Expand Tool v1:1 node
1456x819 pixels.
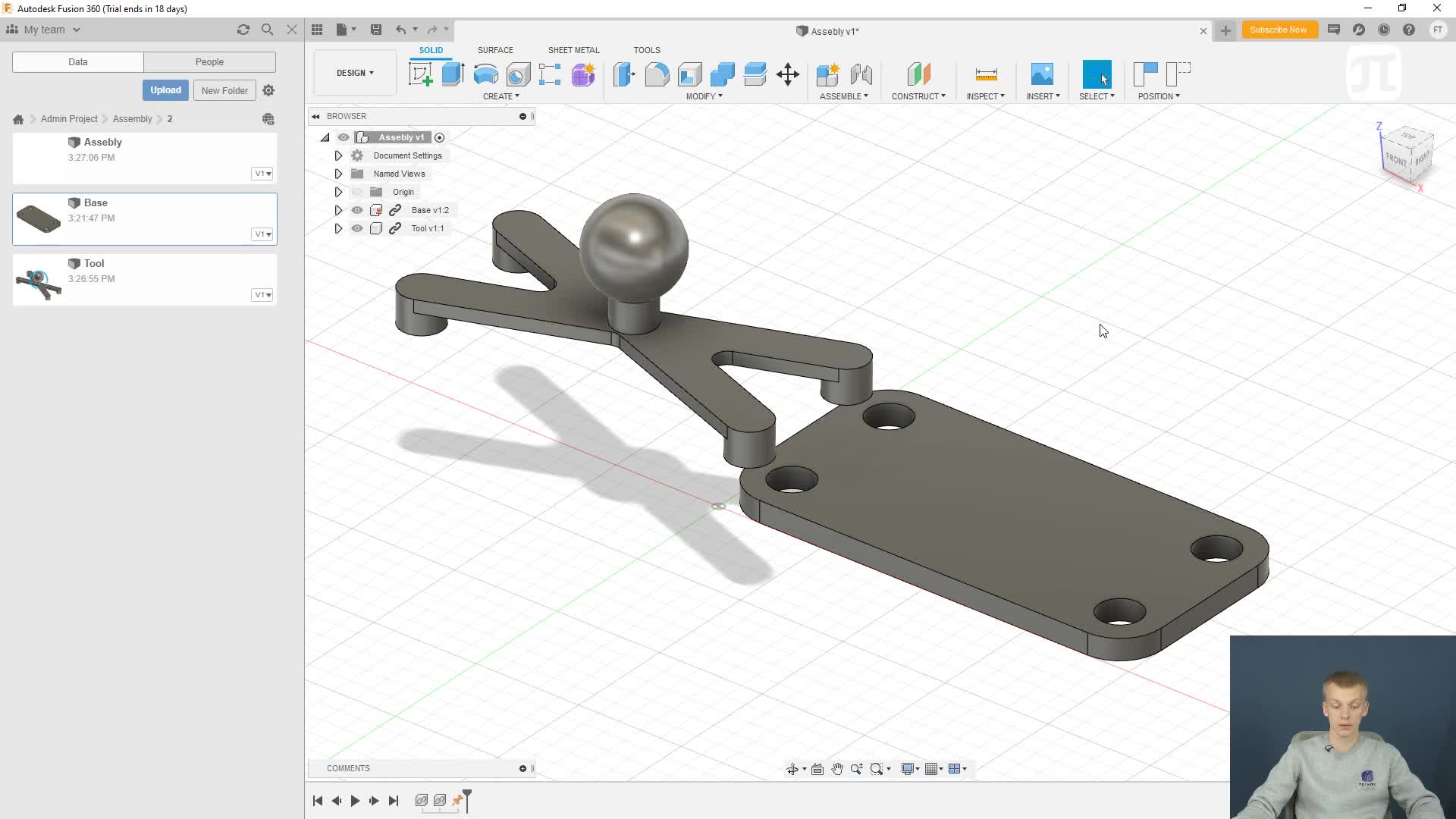click(x=338, y=228)
